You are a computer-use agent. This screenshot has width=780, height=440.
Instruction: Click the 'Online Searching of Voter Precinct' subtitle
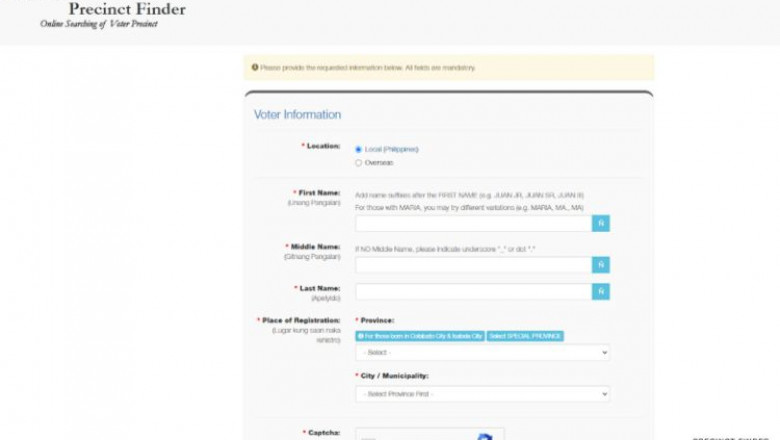coord(98,24)
